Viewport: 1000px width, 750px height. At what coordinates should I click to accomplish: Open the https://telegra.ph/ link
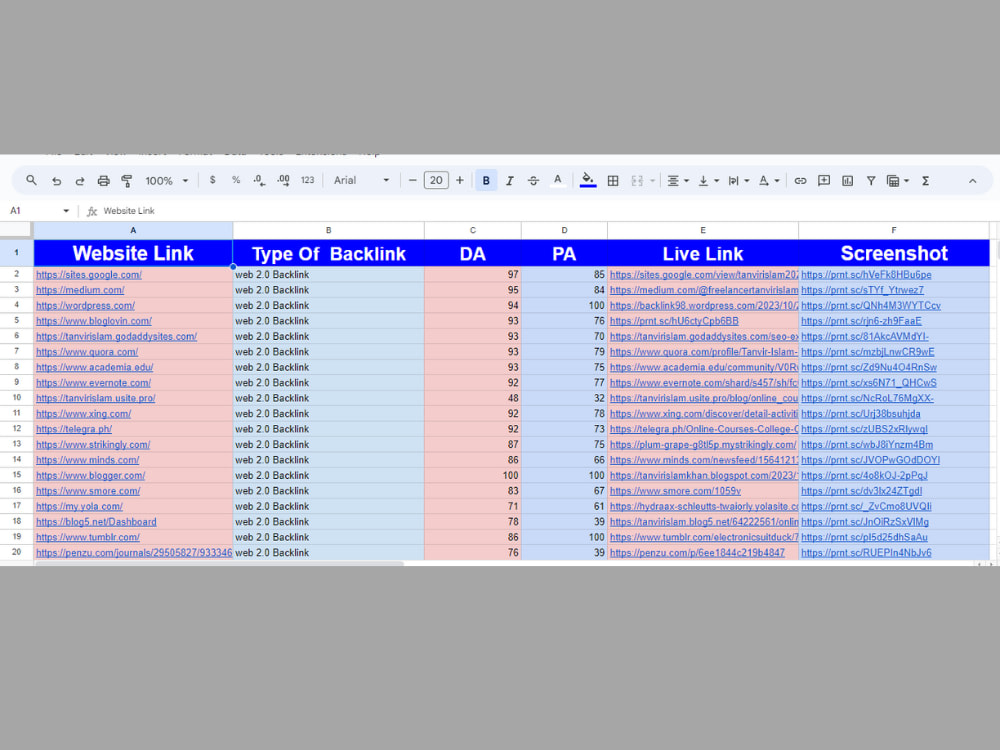pos(74,429)
